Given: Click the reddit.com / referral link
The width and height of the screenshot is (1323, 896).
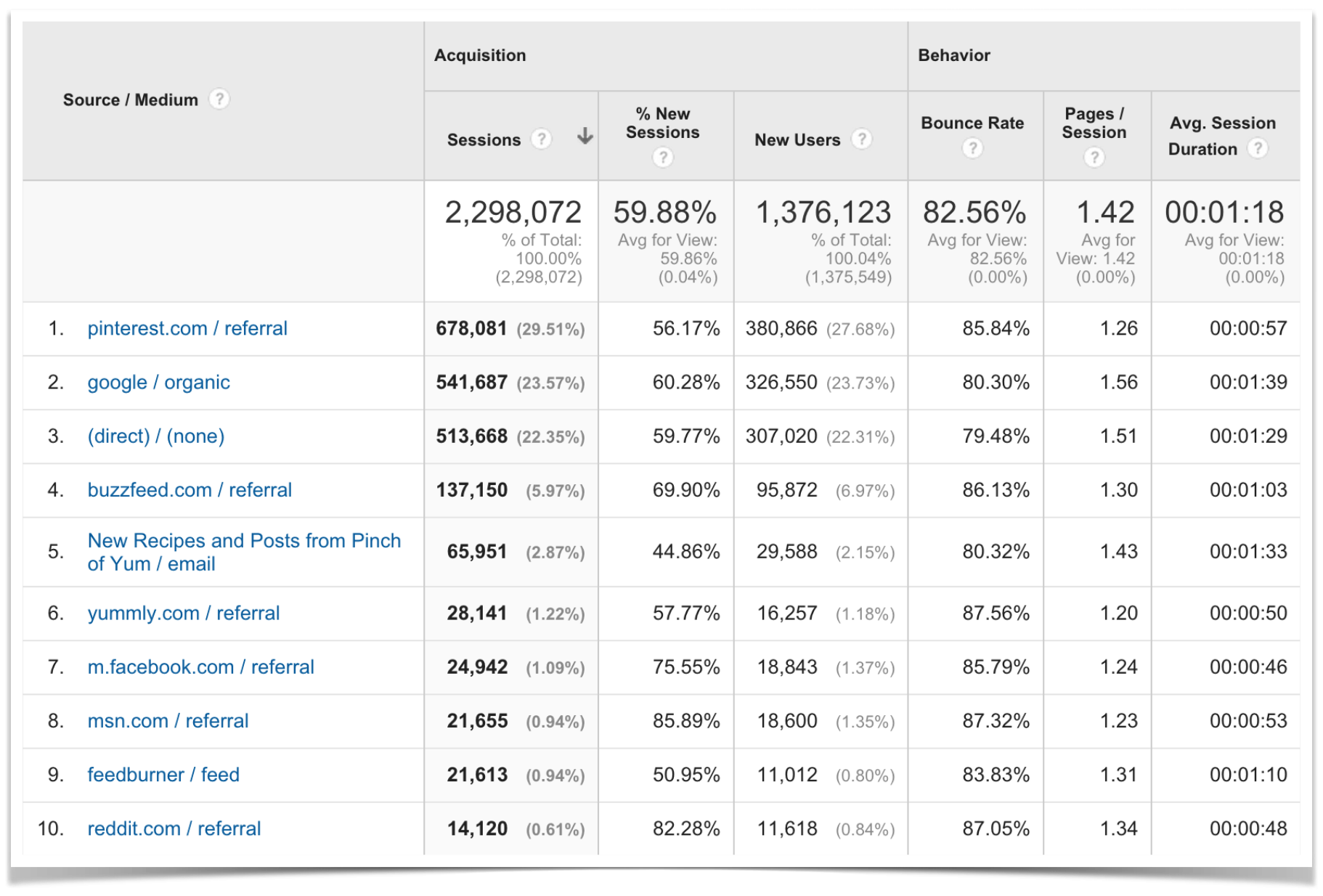Looking at the screenshot, I should 174,828.
